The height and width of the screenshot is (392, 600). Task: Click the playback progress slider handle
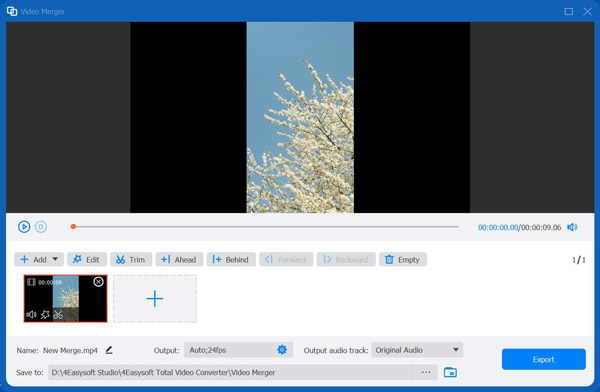pyautogui.click(x=73, y=227)
